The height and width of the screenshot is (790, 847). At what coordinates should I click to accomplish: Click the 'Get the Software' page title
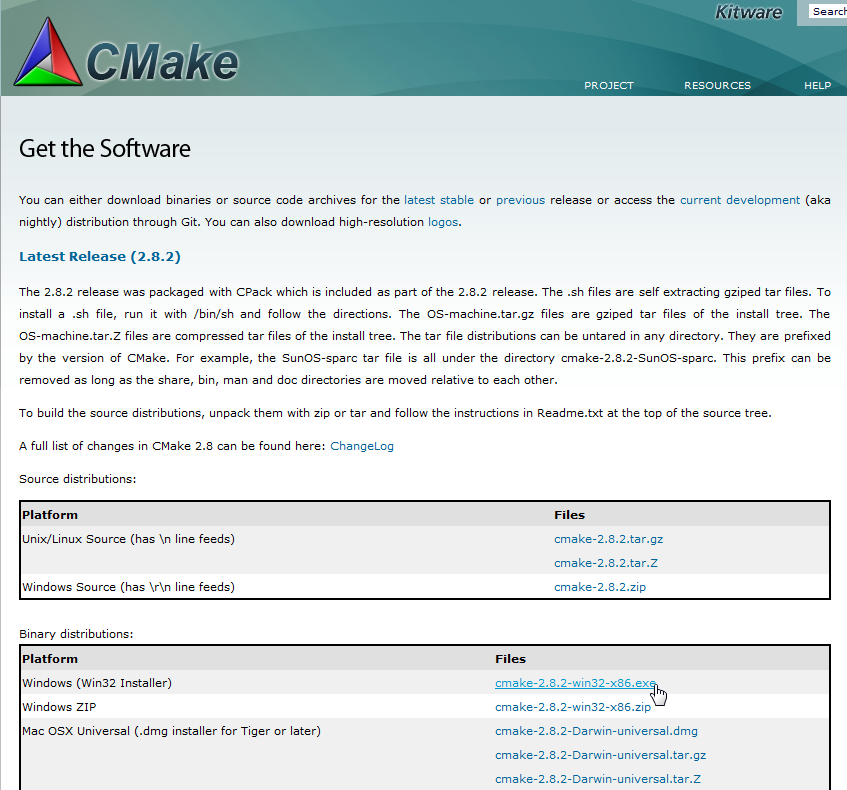105,149
